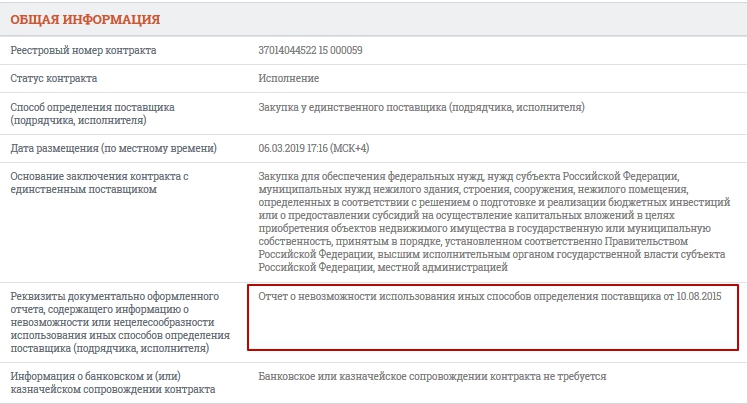Select value 'Банковское или казначейское сопровождении контракта не требуется'

tap(433, 376)
